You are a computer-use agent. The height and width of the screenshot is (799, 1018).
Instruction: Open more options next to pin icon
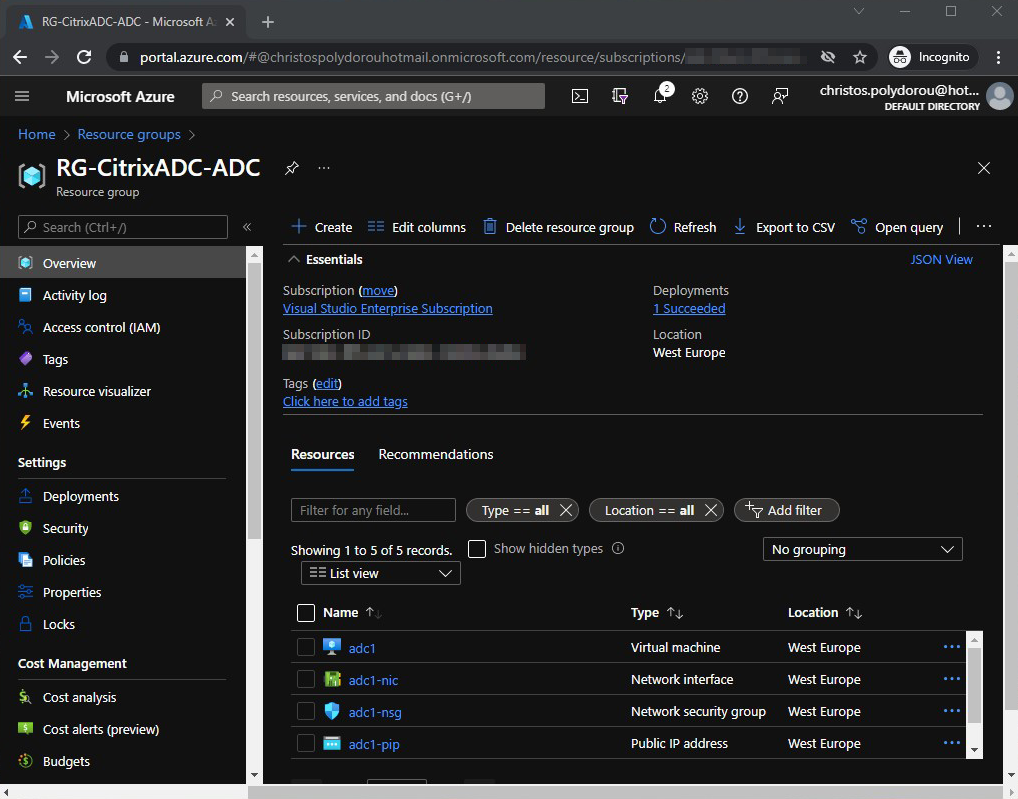324,168
